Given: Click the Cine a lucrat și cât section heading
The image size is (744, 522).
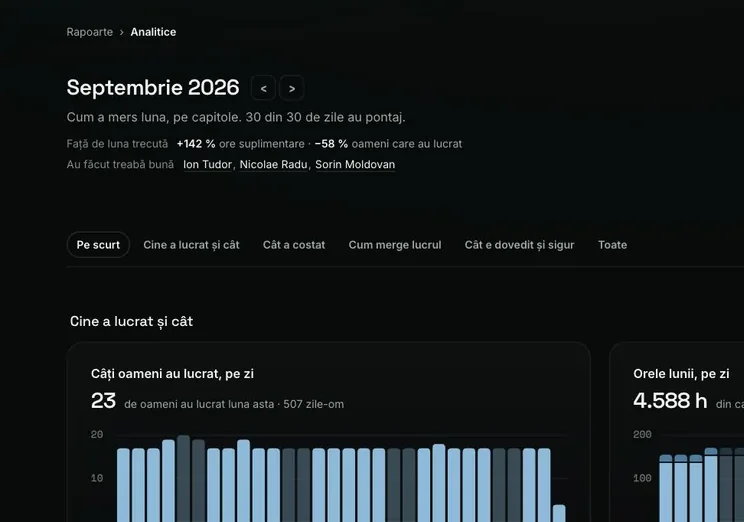Looking at the screenshot, I should (131, 322).
